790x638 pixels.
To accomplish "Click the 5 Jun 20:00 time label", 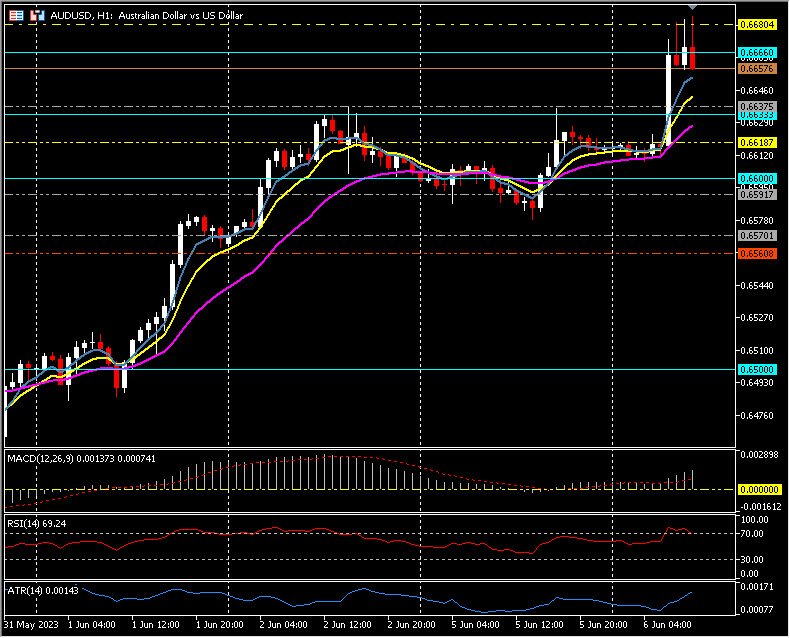I will pyautogui.click(x=604, y=624).
